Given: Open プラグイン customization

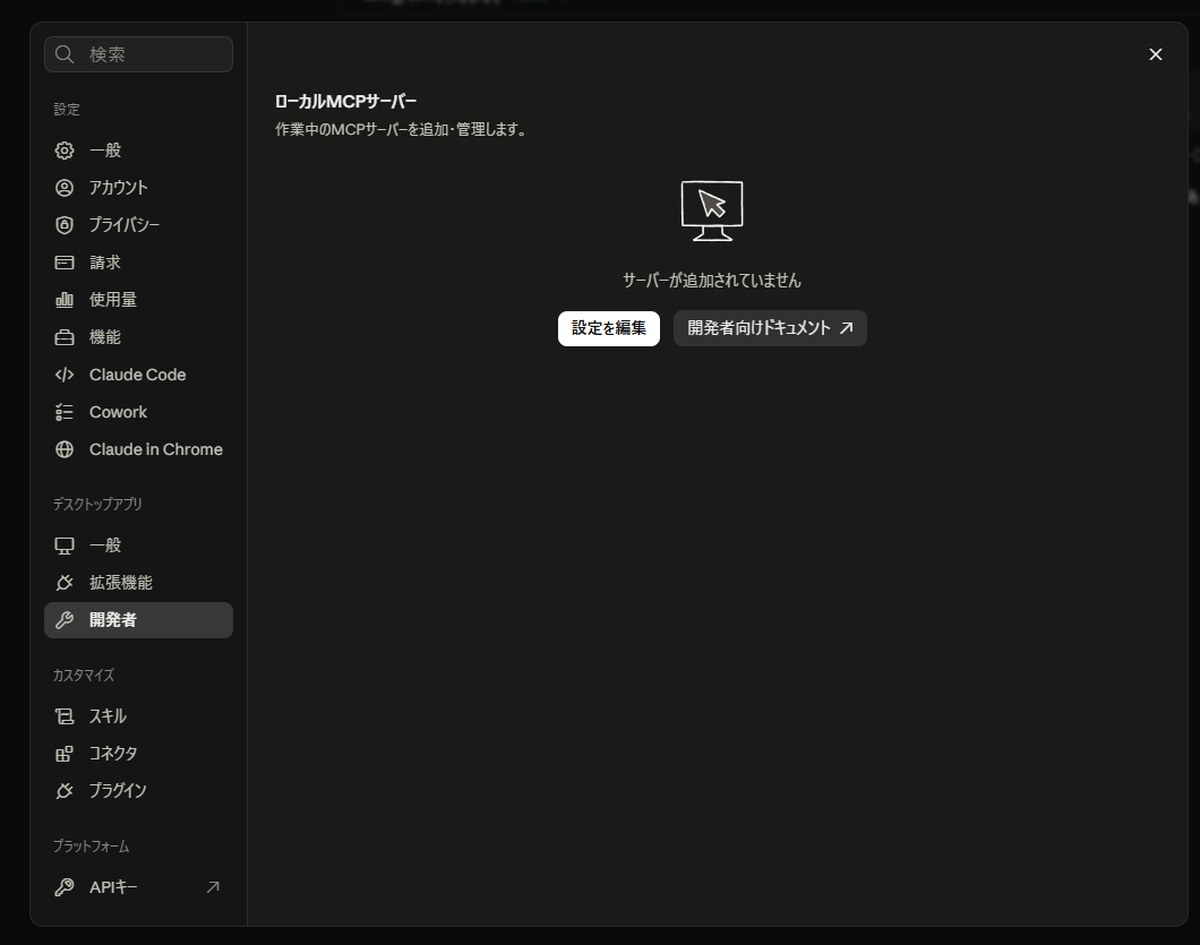Looking at the screenshot, I should (x=138, y=791).
